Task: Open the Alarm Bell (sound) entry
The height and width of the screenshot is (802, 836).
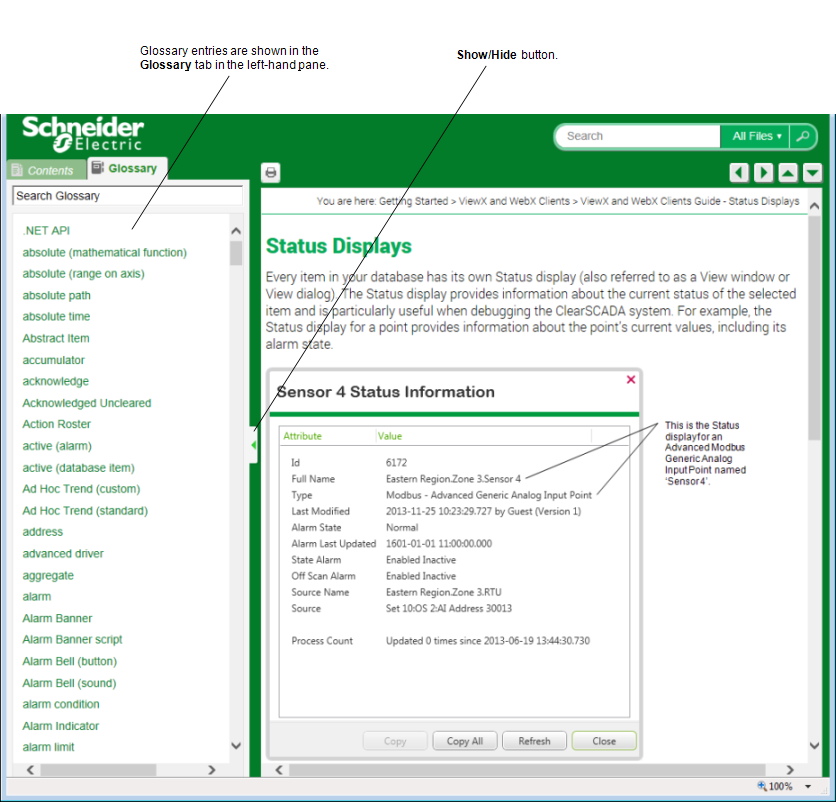Action: [69, 683]
